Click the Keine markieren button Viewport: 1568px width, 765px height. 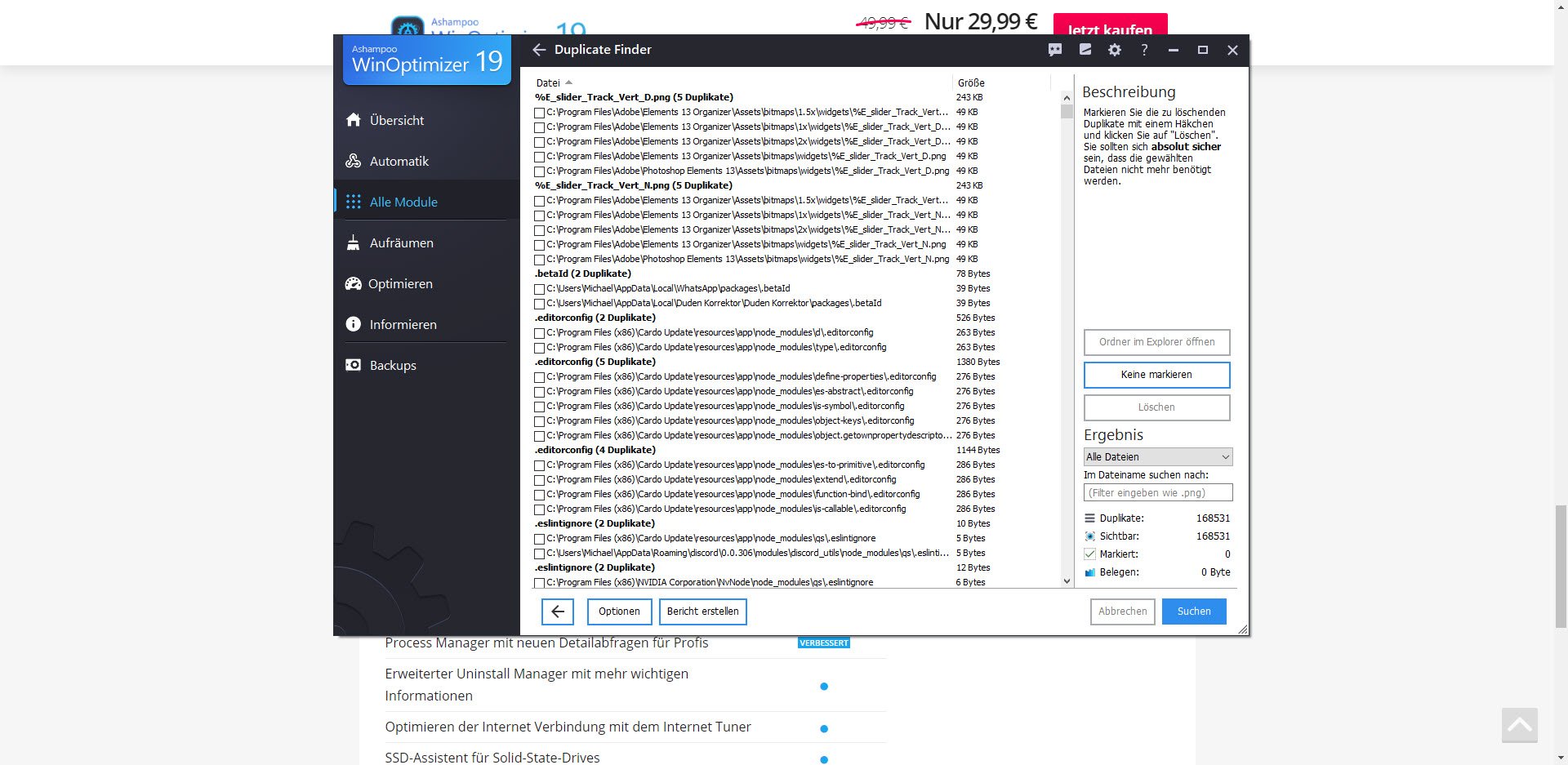point(1156,375)
